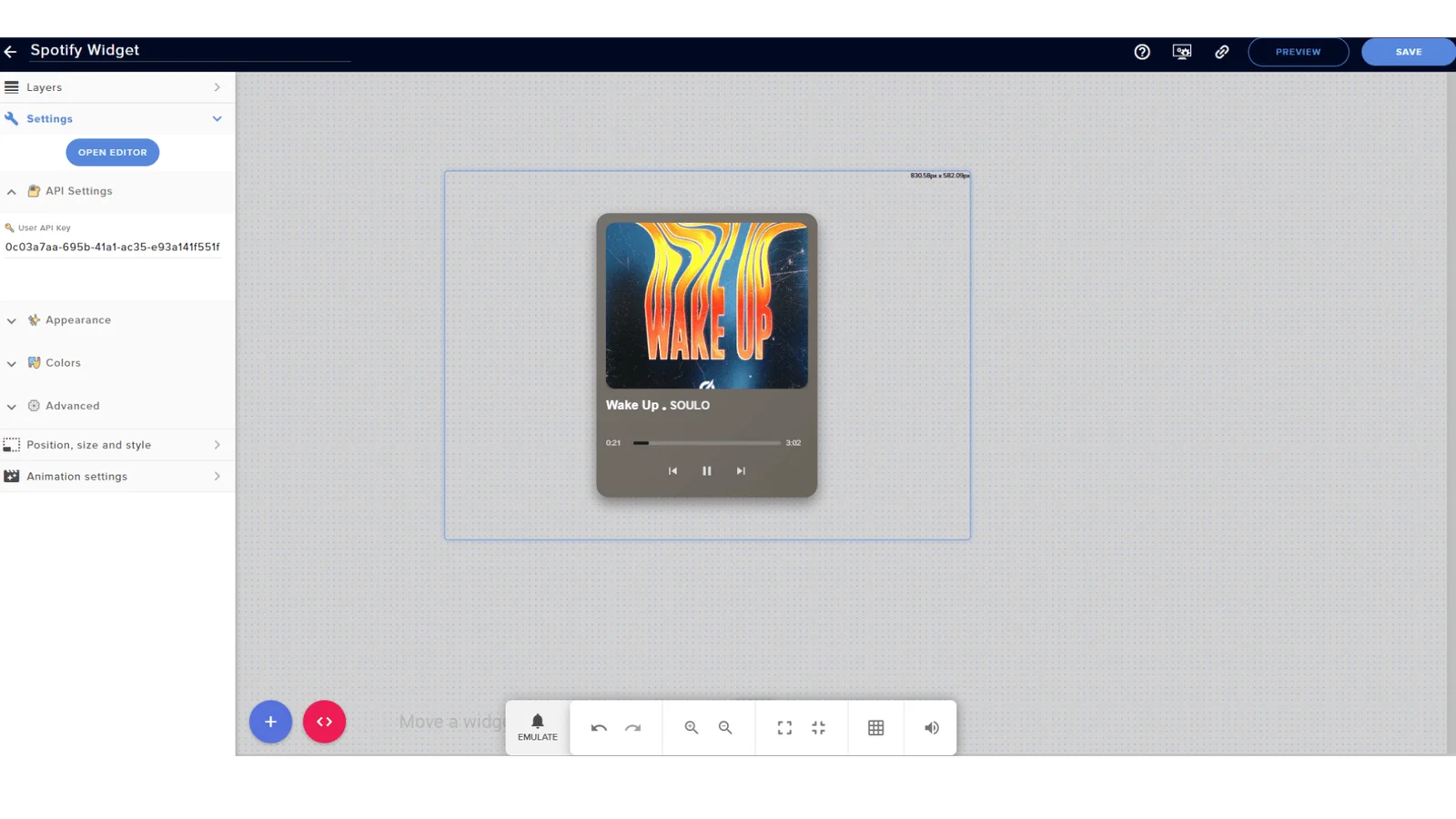This screenshot has height=819, width=1456.
Task: Click the back arrow beside Spotify Widget
Action: [x=10, y=52]
